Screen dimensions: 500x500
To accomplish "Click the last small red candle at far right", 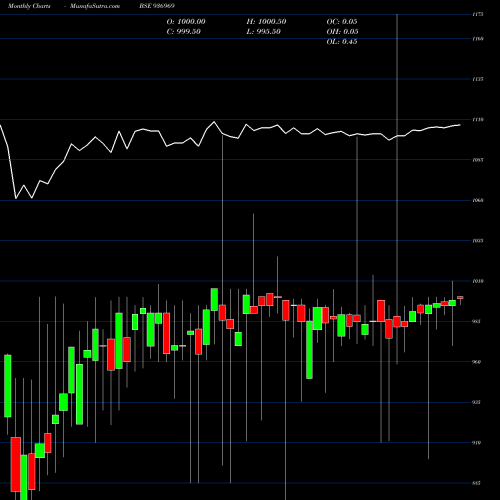I will point(460,298).
